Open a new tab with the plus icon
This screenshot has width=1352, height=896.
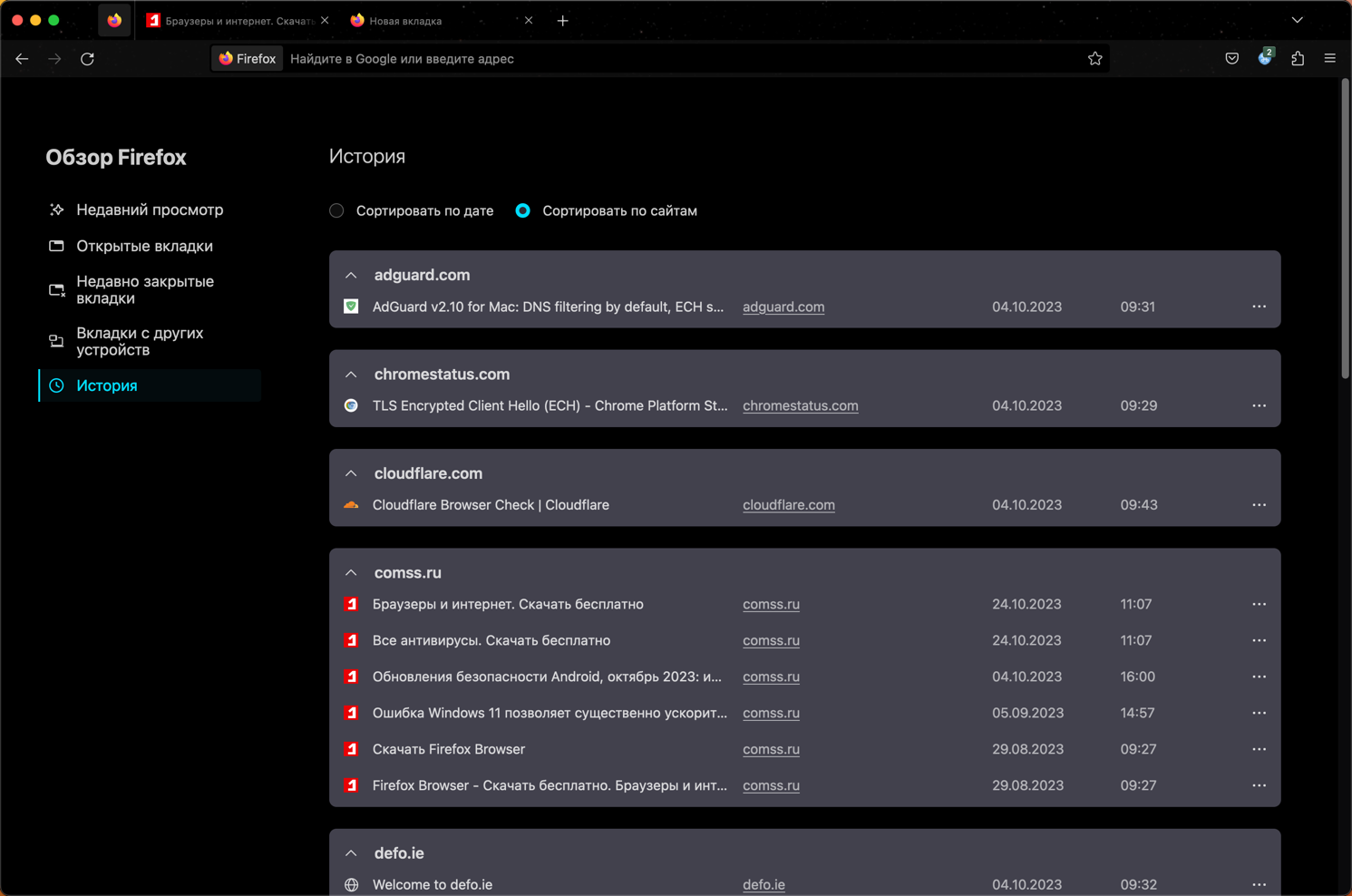click(563, 20)
